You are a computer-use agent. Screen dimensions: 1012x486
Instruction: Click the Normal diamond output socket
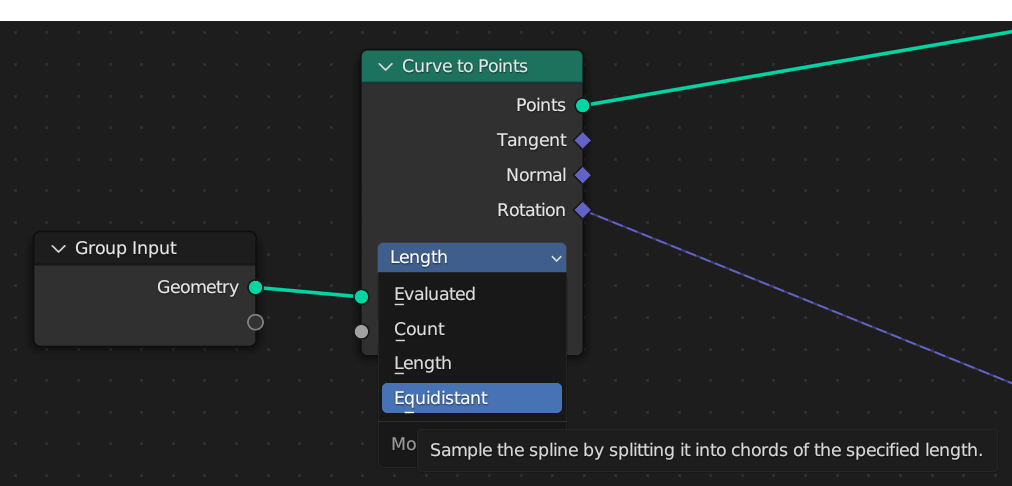(x=582, y=175)
